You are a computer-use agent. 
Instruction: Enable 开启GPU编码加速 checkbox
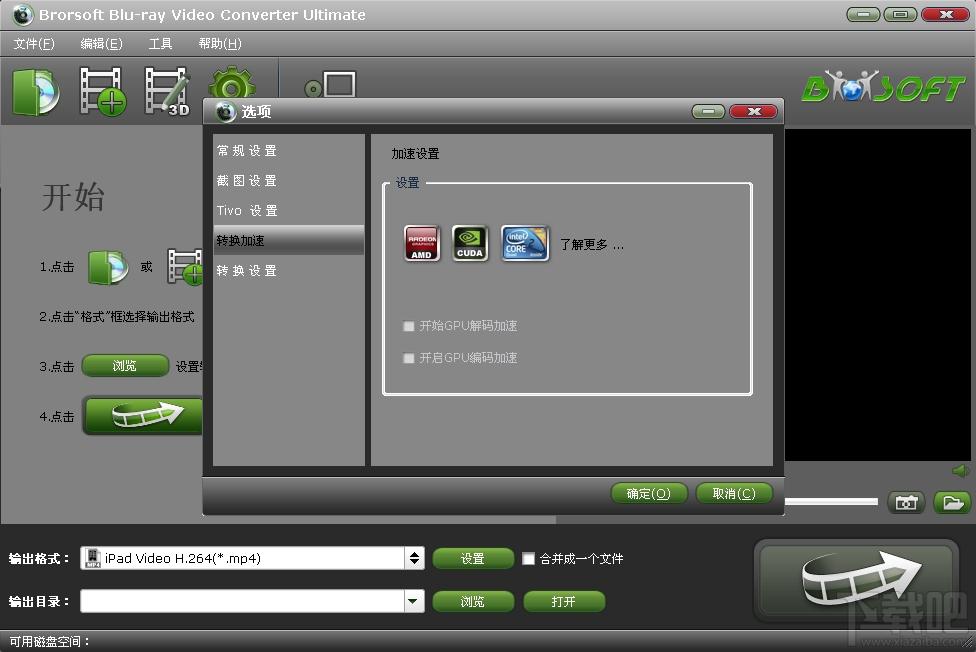tap(408, 358)
